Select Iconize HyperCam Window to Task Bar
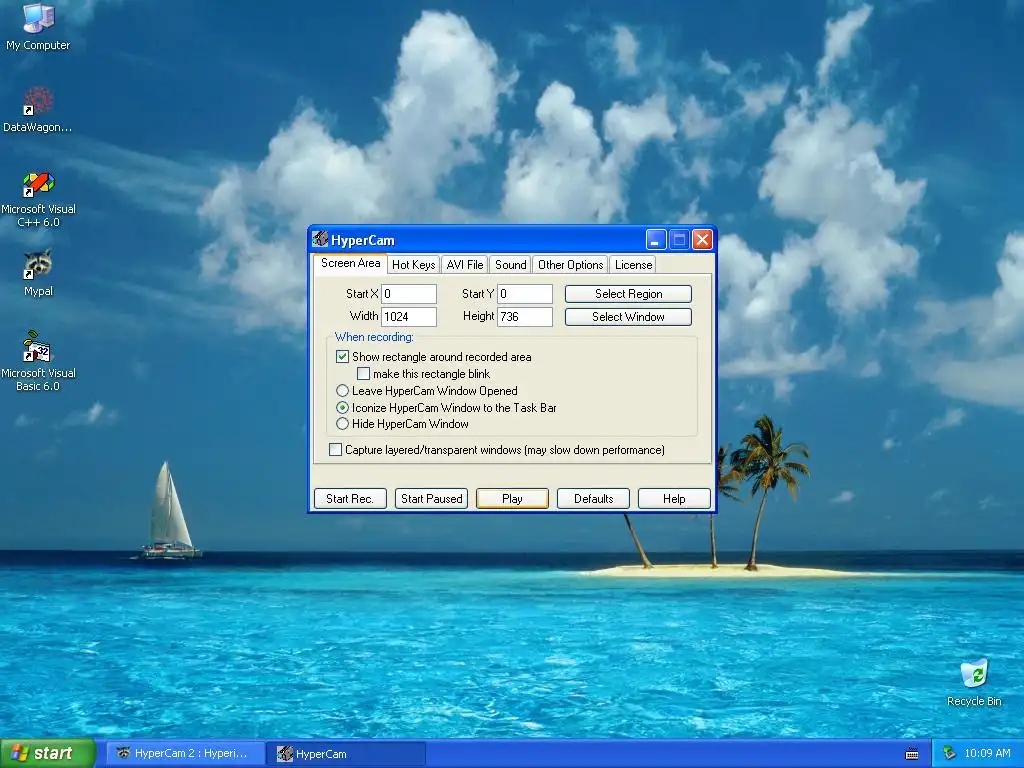The width and height of the screenshot is (1024, 768). click(x=342, y=408)
